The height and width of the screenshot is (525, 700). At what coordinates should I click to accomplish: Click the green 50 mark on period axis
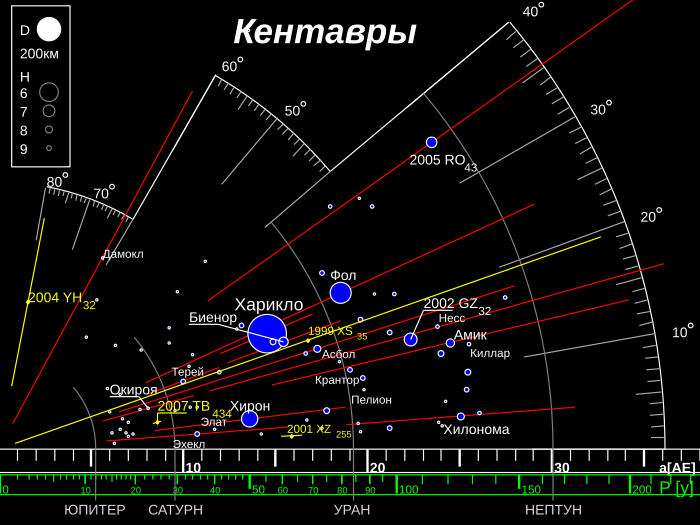coord(258,490)
